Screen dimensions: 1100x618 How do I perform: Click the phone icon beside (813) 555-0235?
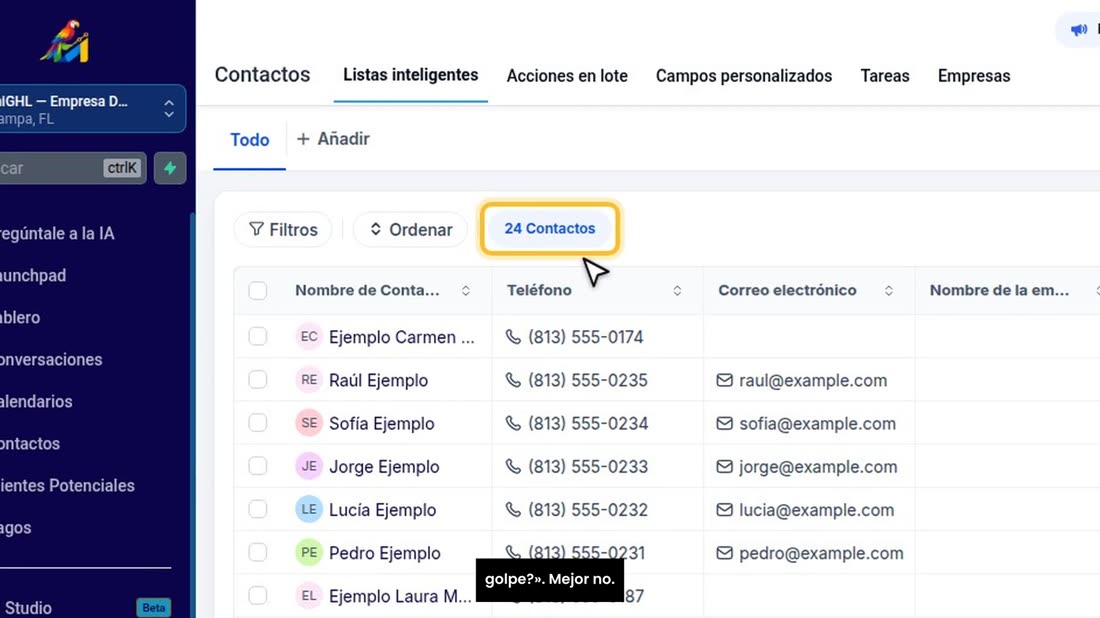[514, 380]
